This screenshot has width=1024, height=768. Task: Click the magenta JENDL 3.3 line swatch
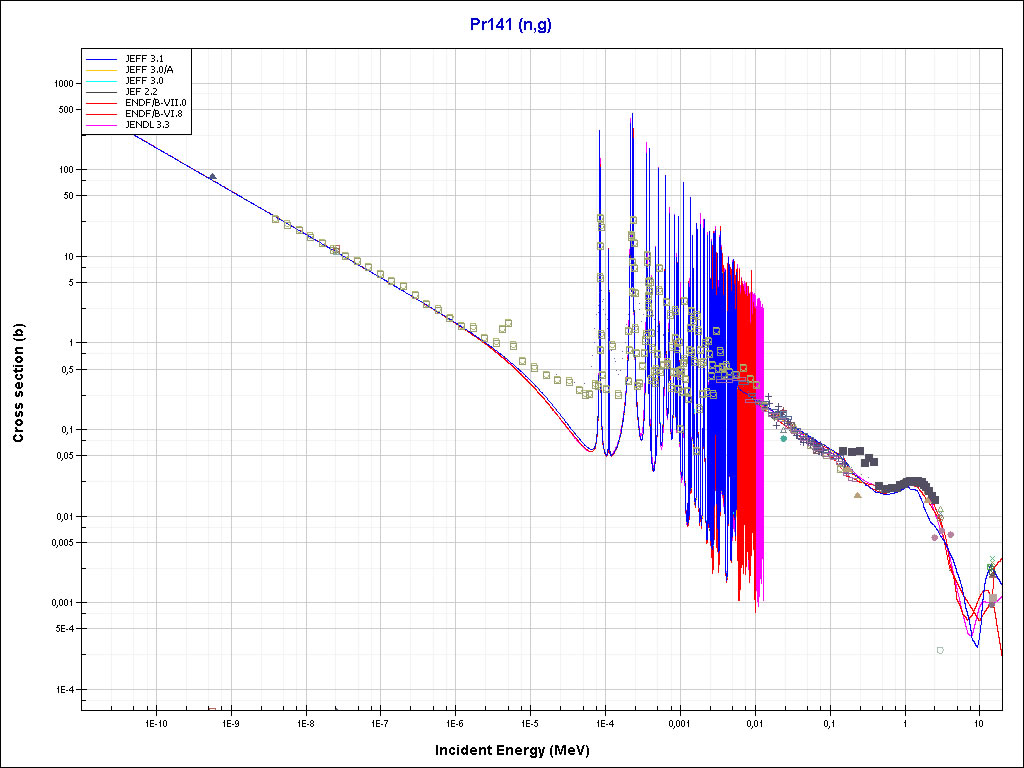[102, 125]
